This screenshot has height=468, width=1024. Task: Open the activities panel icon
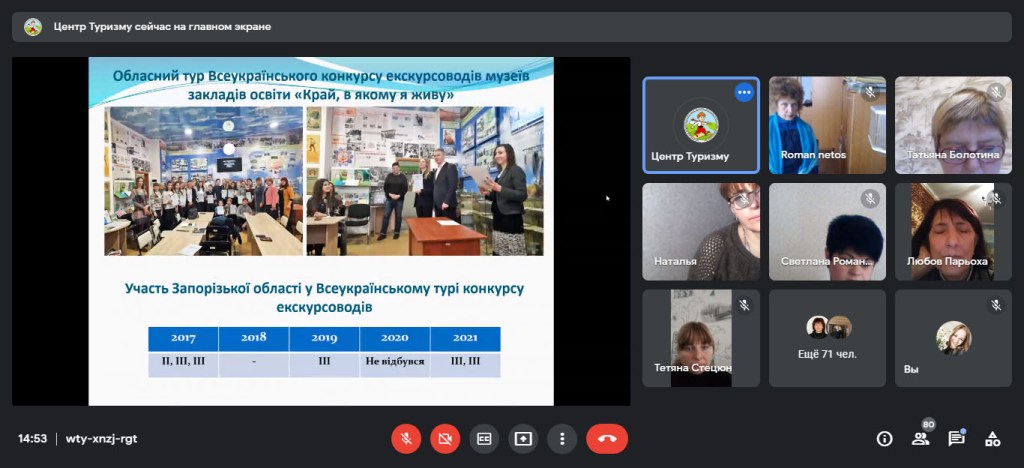[992, 438]
